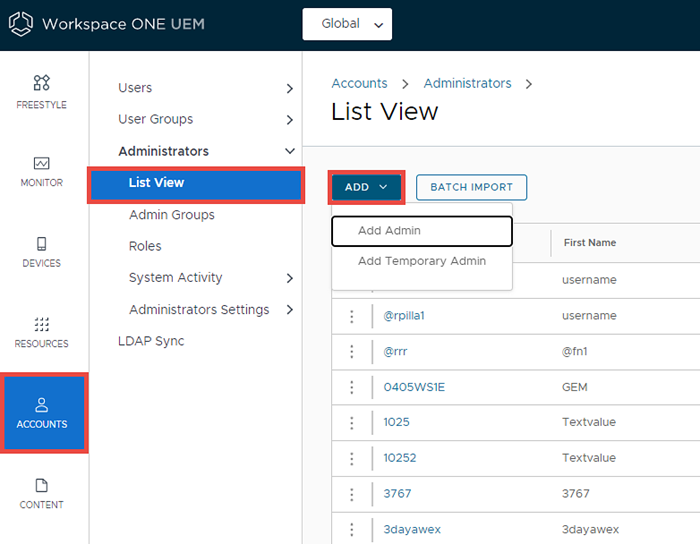Viewport: 700px width, 544px height.
Task: Click the username cell in the @rpilla1 row
Action: [x=589, y=316]
